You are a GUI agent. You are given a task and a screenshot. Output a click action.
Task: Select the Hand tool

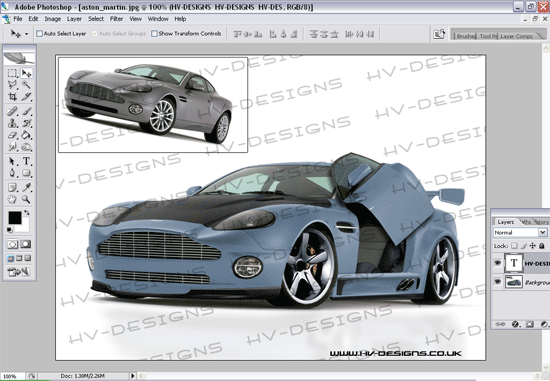click(x=12, y=200)
